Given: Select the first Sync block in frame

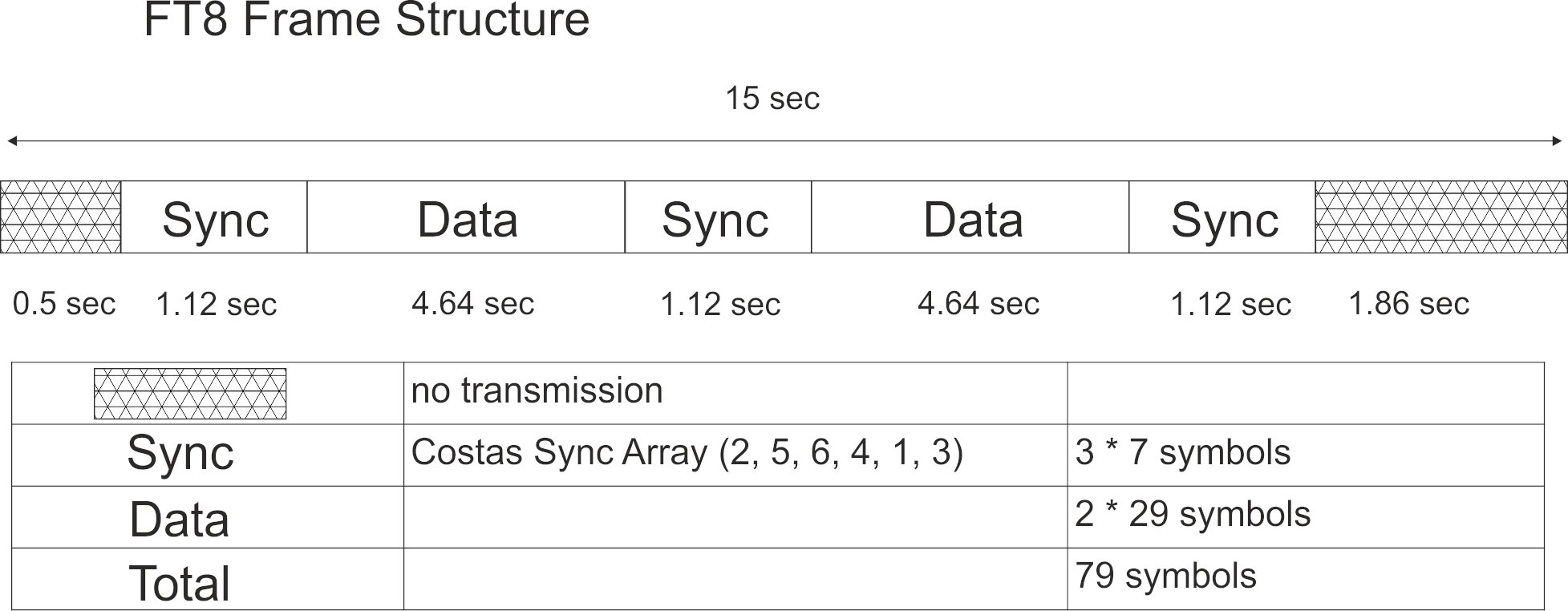Looking at the screenshot, I should (214, 218).
